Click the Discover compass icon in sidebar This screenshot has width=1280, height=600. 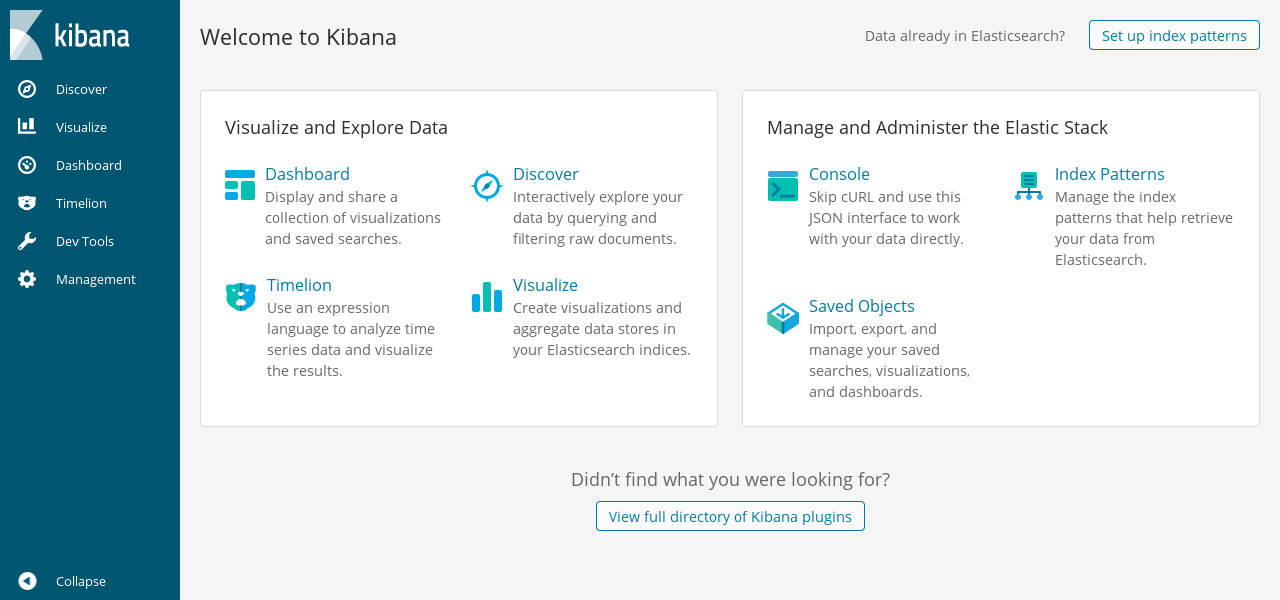coord(27,89)
